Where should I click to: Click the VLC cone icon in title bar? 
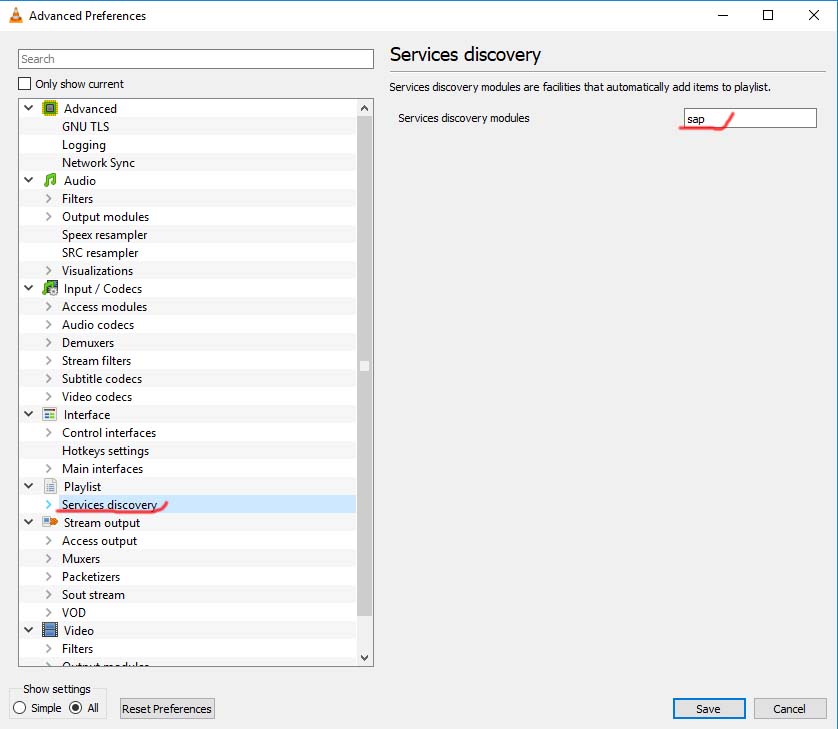pos(16,15)
